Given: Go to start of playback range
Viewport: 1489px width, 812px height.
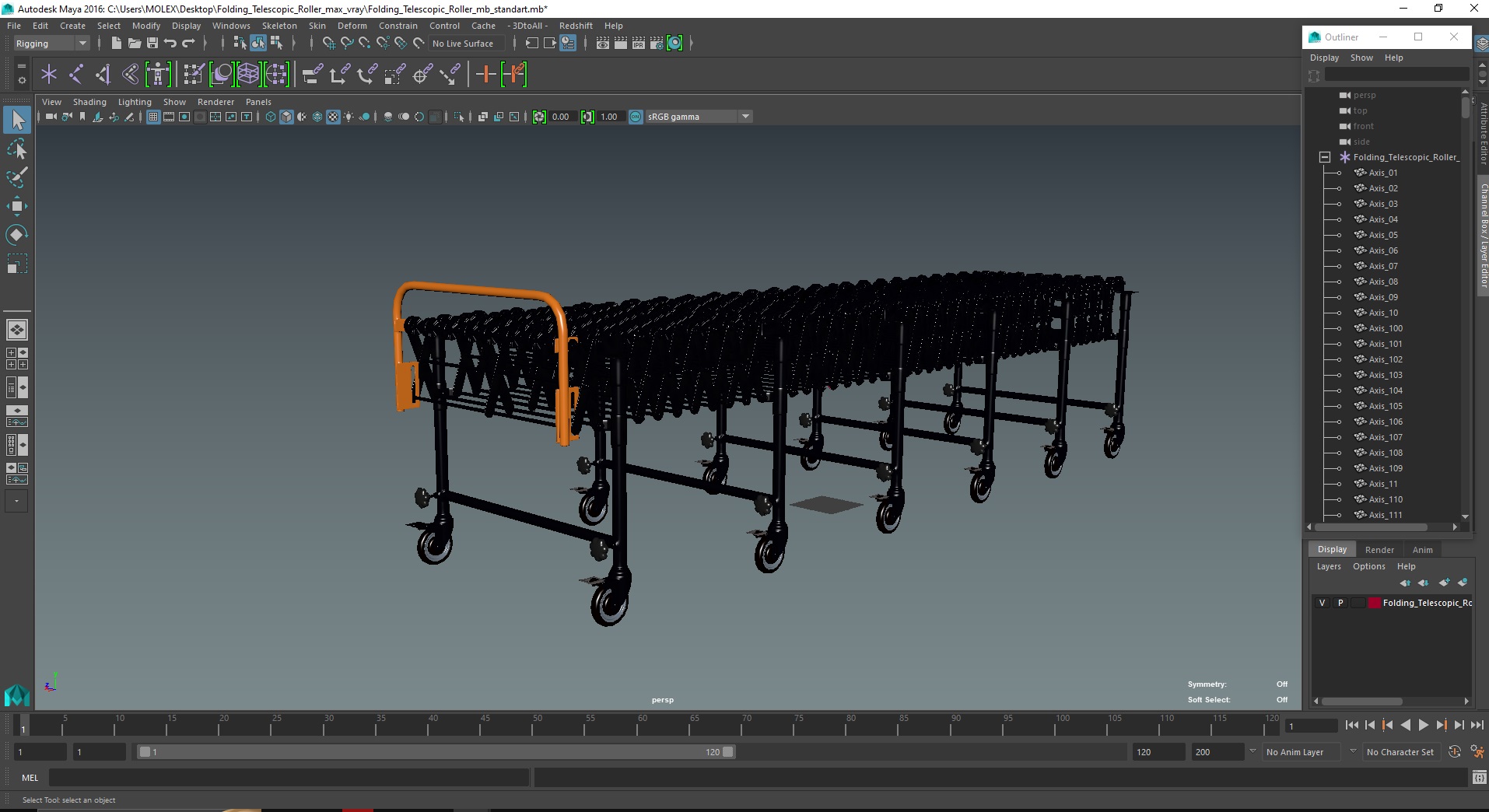Looking at the screenshot, I should pos(1352,725).
